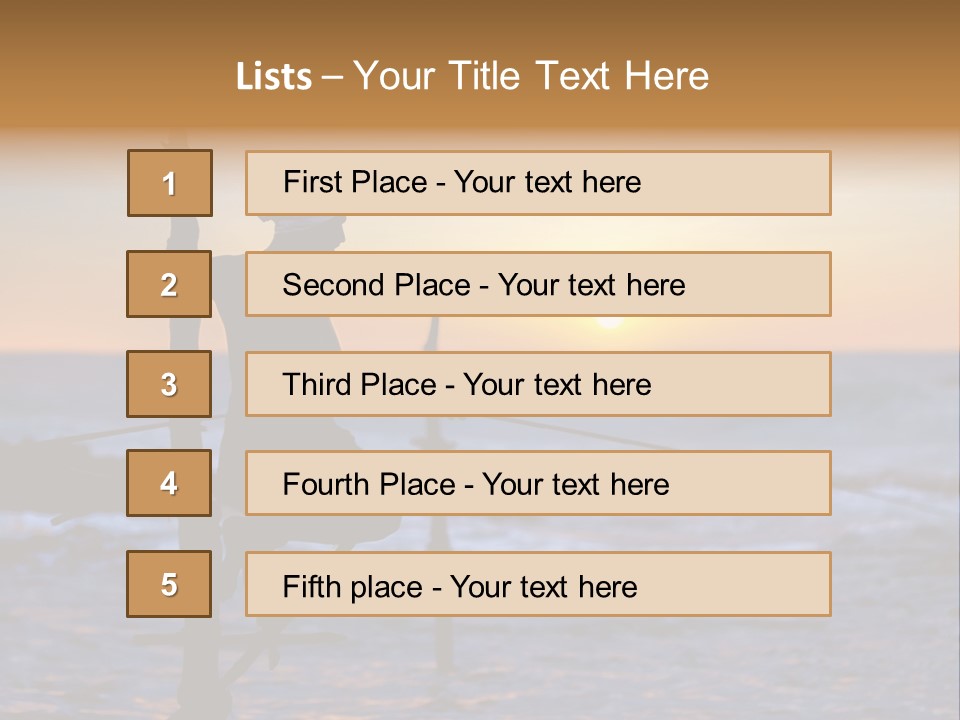The width and height of the screenshot is (960, 720).
Task: Select the number 2 box
Action: [x=169, y=284]
